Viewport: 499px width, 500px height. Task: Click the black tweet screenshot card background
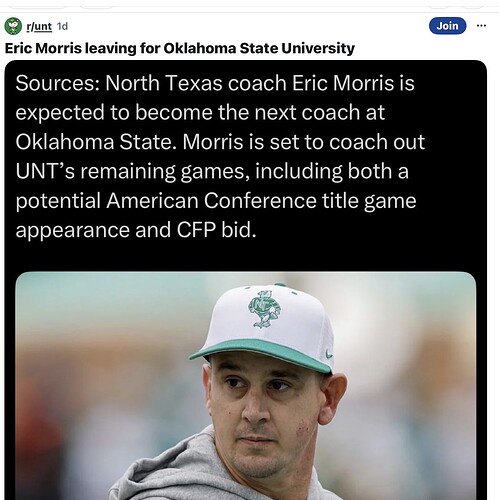point(246,257)
